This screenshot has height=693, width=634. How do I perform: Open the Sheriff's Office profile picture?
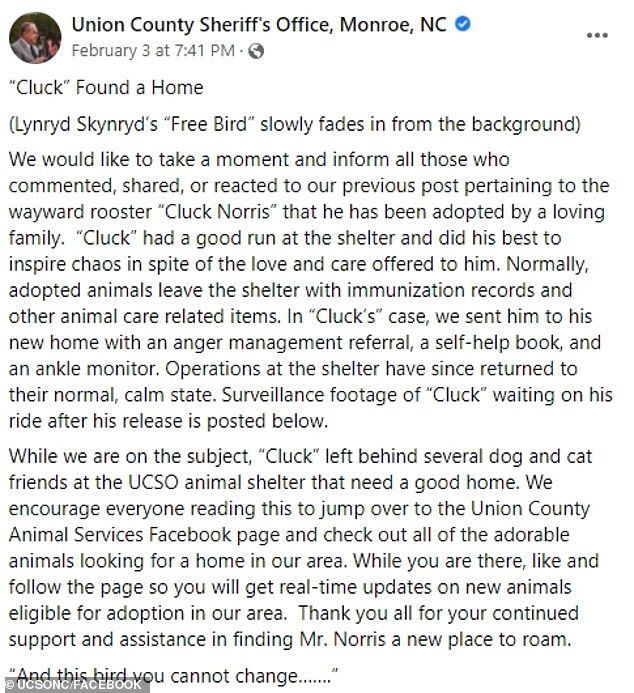(35, 37)
